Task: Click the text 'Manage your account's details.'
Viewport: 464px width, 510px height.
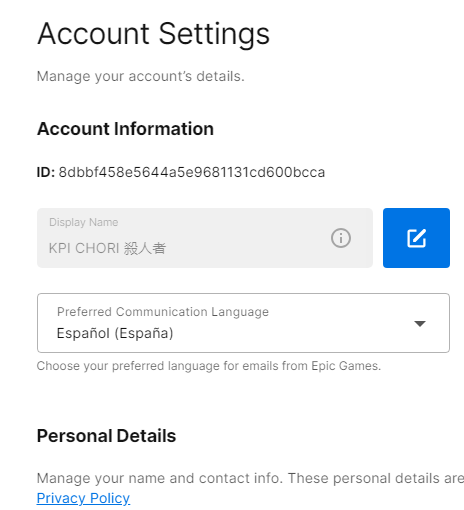Action: (141, 76)
